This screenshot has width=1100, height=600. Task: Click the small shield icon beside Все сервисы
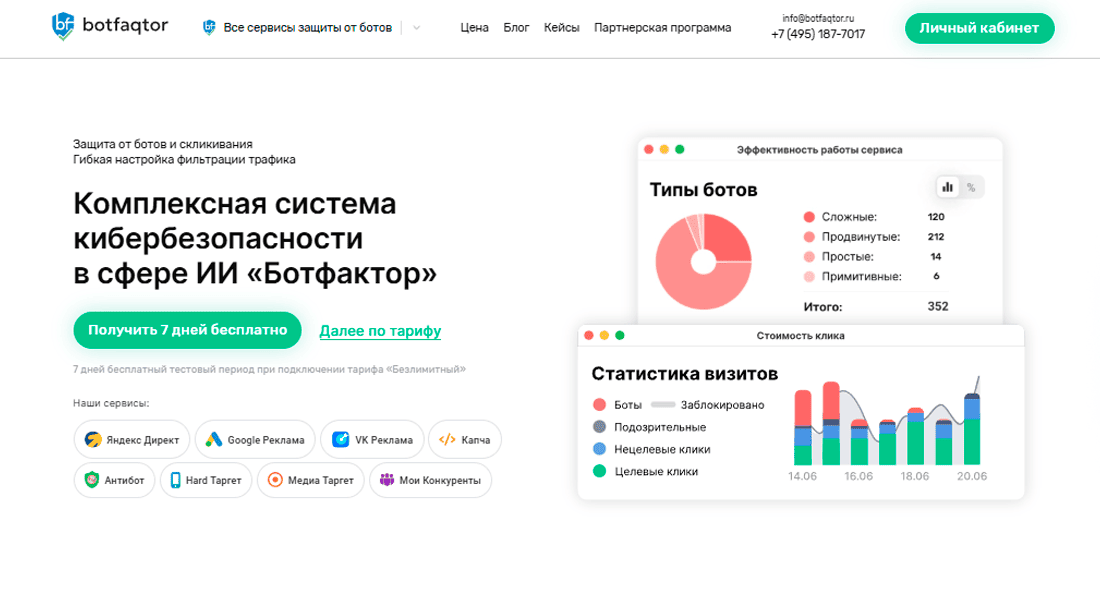coord(208,27)
